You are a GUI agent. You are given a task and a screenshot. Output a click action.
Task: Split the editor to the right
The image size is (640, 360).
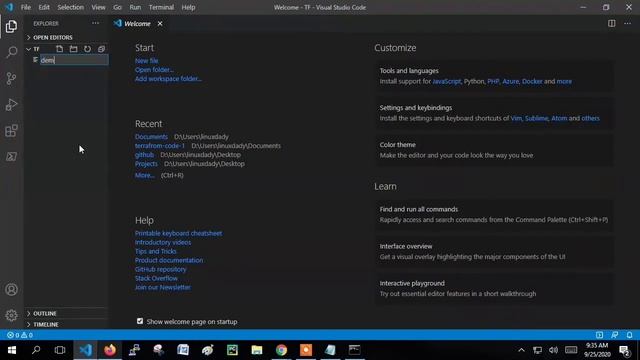click(x=611, y=23)
